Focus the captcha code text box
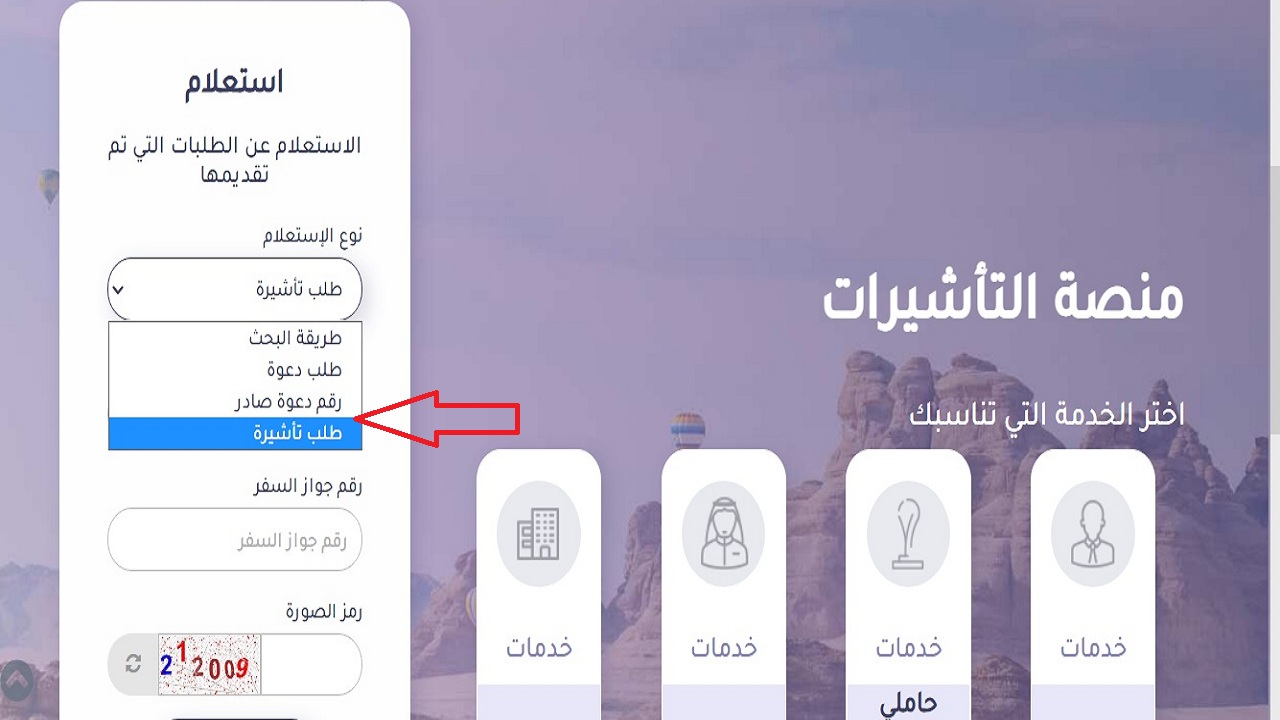The image size is (1280, 720). tap(310, 664)
